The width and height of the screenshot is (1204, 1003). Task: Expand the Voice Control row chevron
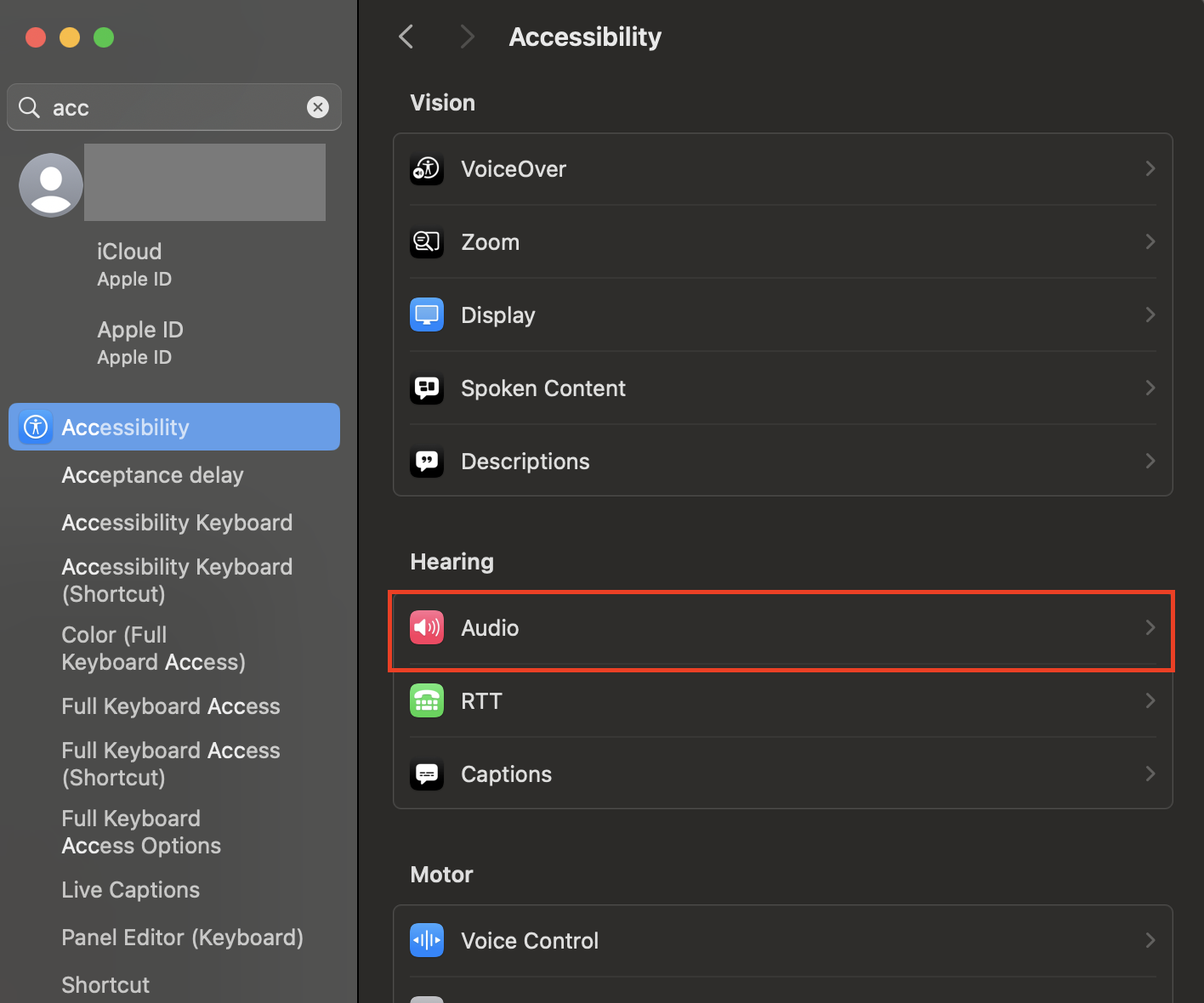tap(1150, 940)
